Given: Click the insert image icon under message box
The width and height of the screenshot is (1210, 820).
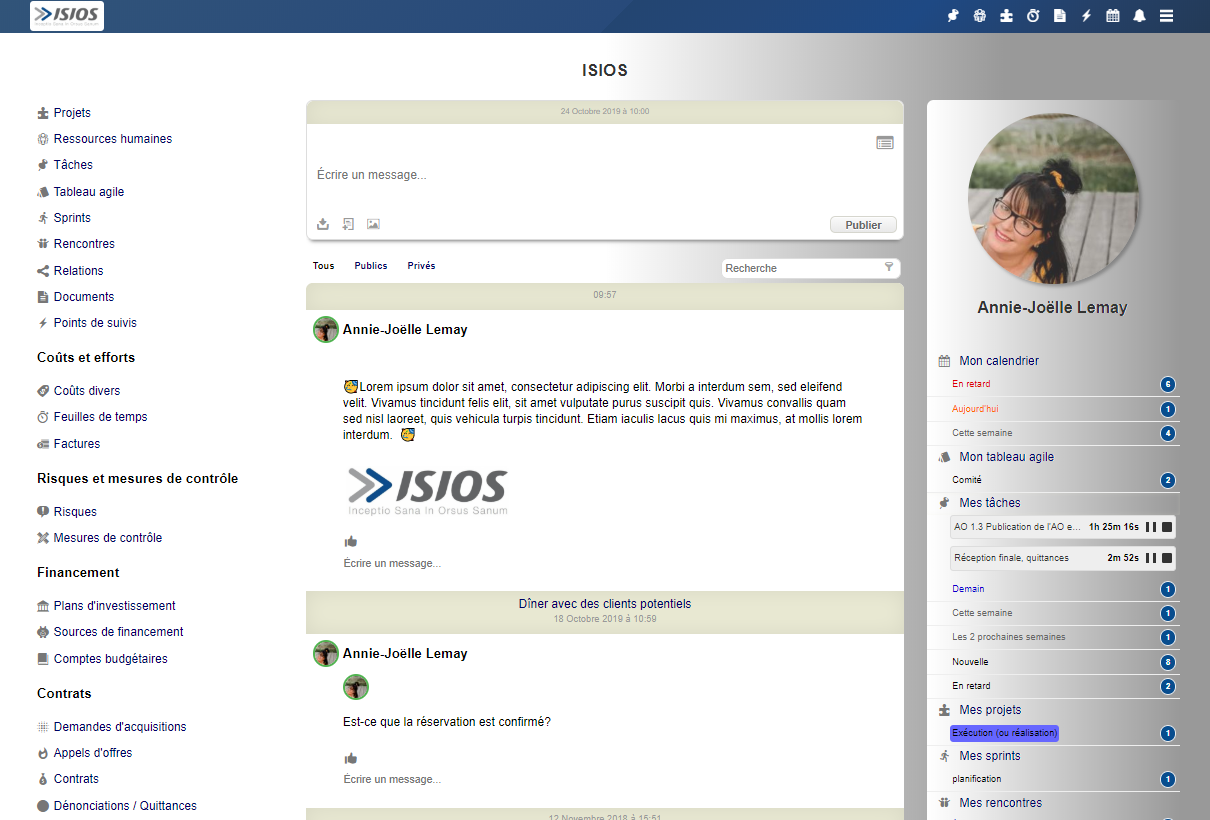Looking at the screenshot, I should (x=373, y=224).
